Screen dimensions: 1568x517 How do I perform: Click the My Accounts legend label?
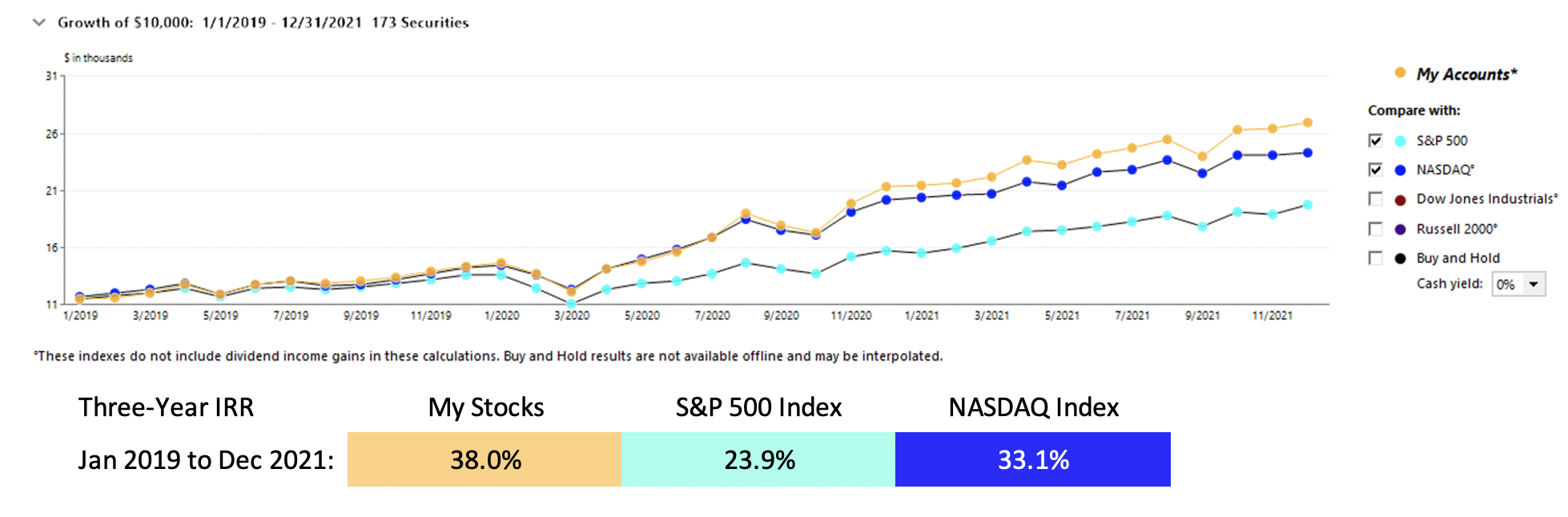(x=1466, y=74)
